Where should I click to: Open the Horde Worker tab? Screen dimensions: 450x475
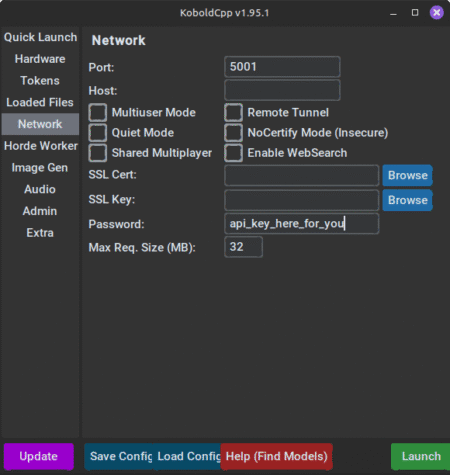[40, 146]
